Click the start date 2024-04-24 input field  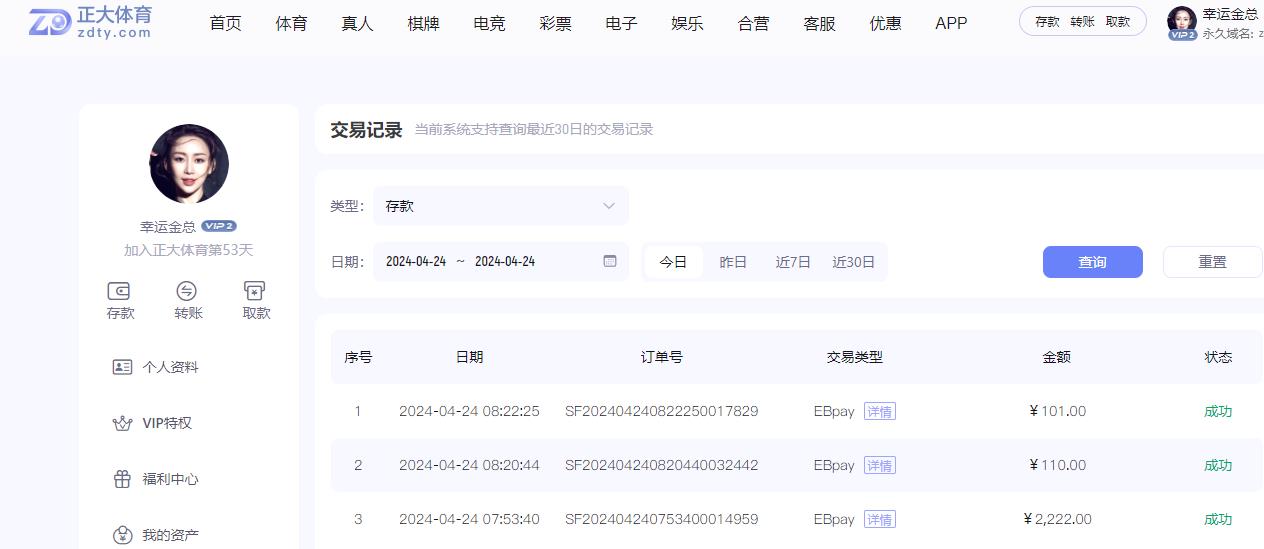pos(416,262)
